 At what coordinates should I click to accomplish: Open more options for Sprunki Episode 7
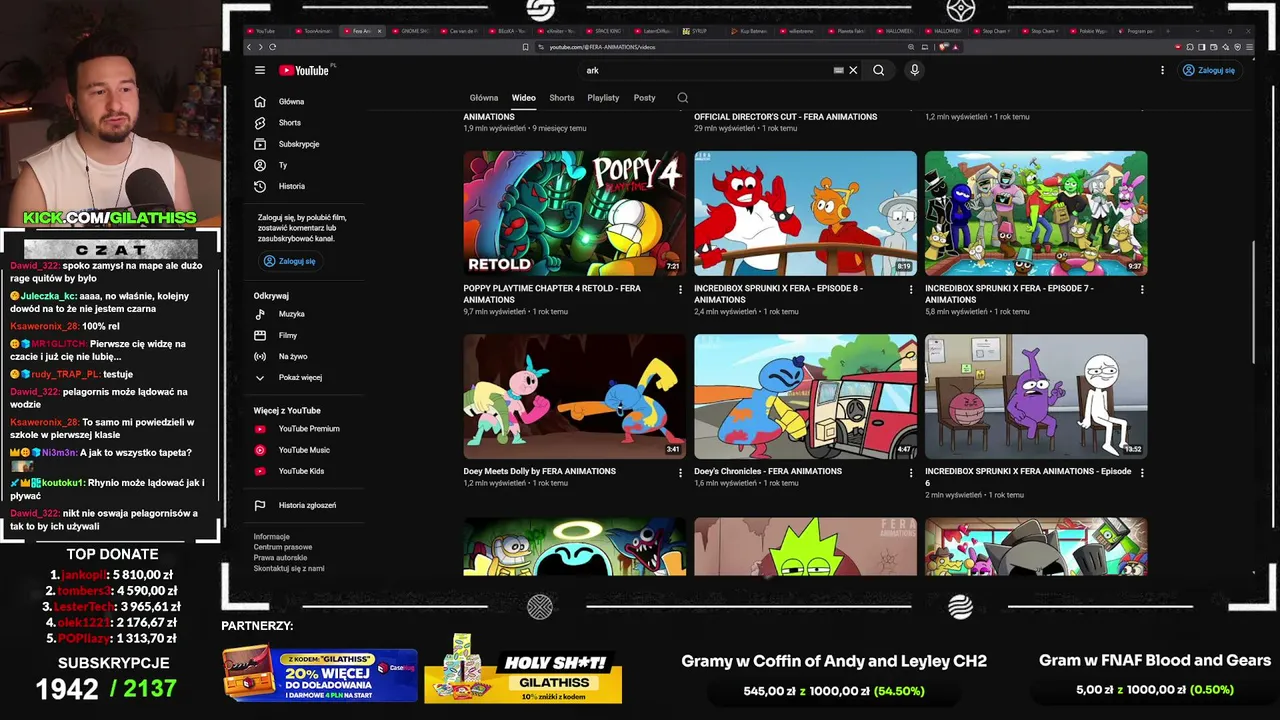(x=1142, y=290)
